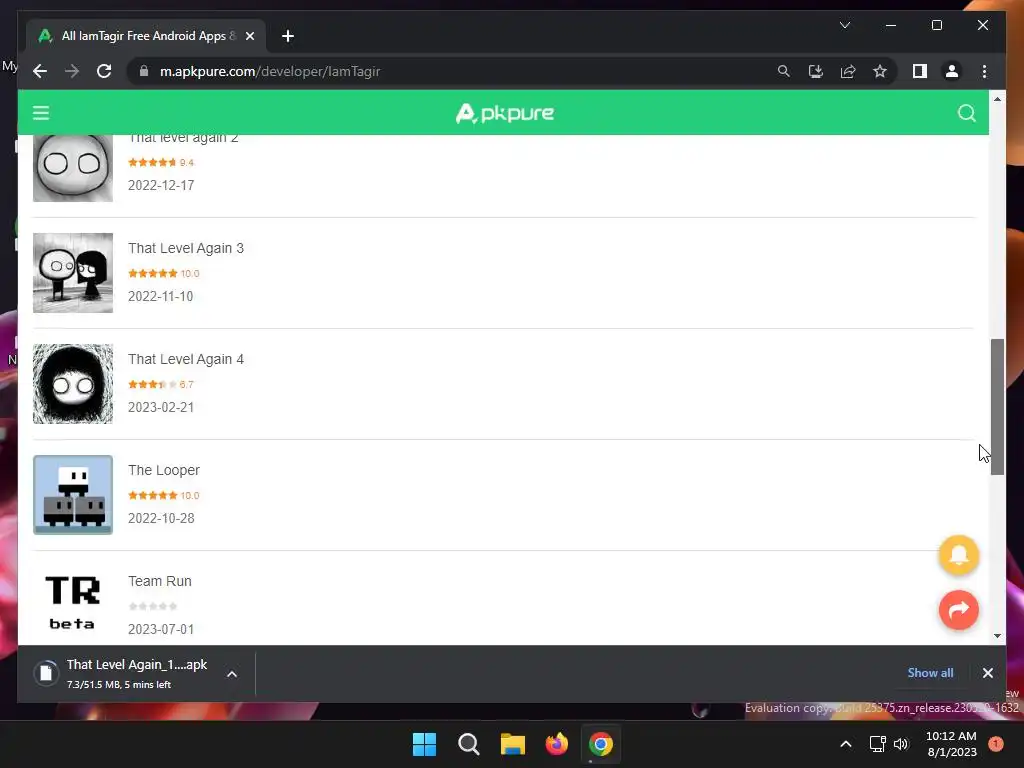Open the Chrome profile menu

point(952,71)
